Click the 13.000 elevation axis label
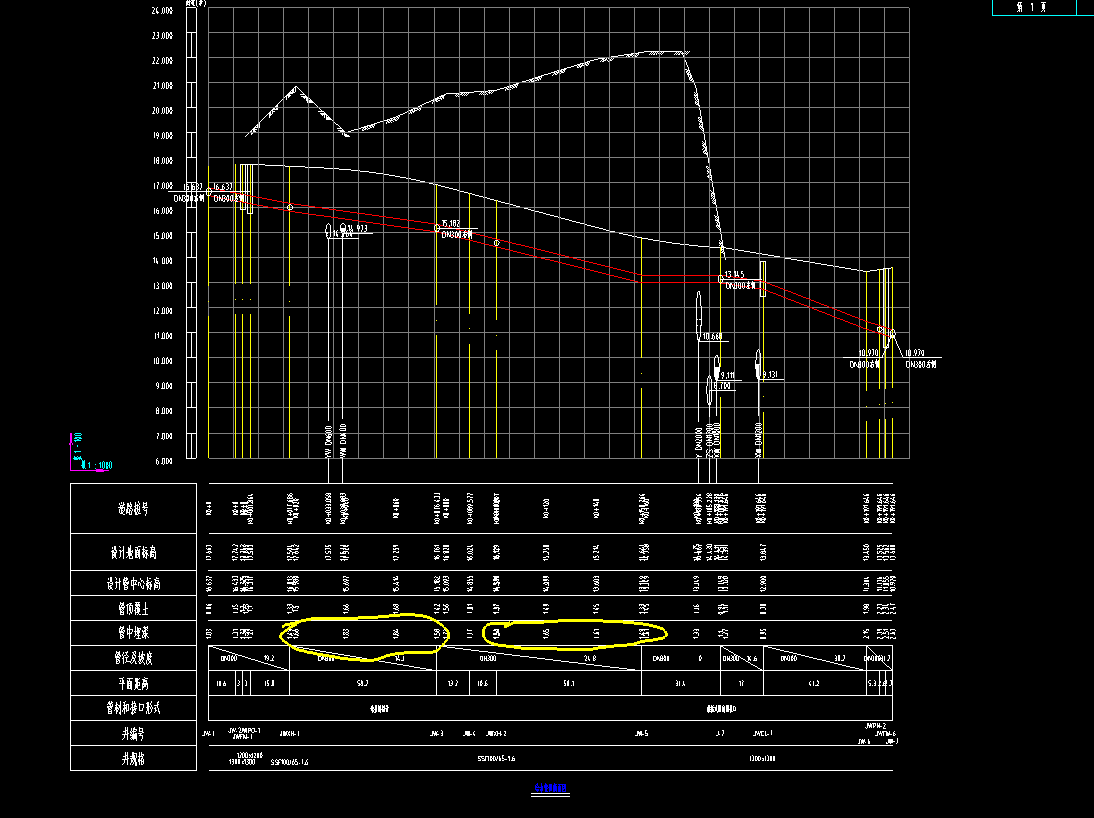Image resolution: width=1094 pixels, height=818 pixels. [x=162, y=286]
